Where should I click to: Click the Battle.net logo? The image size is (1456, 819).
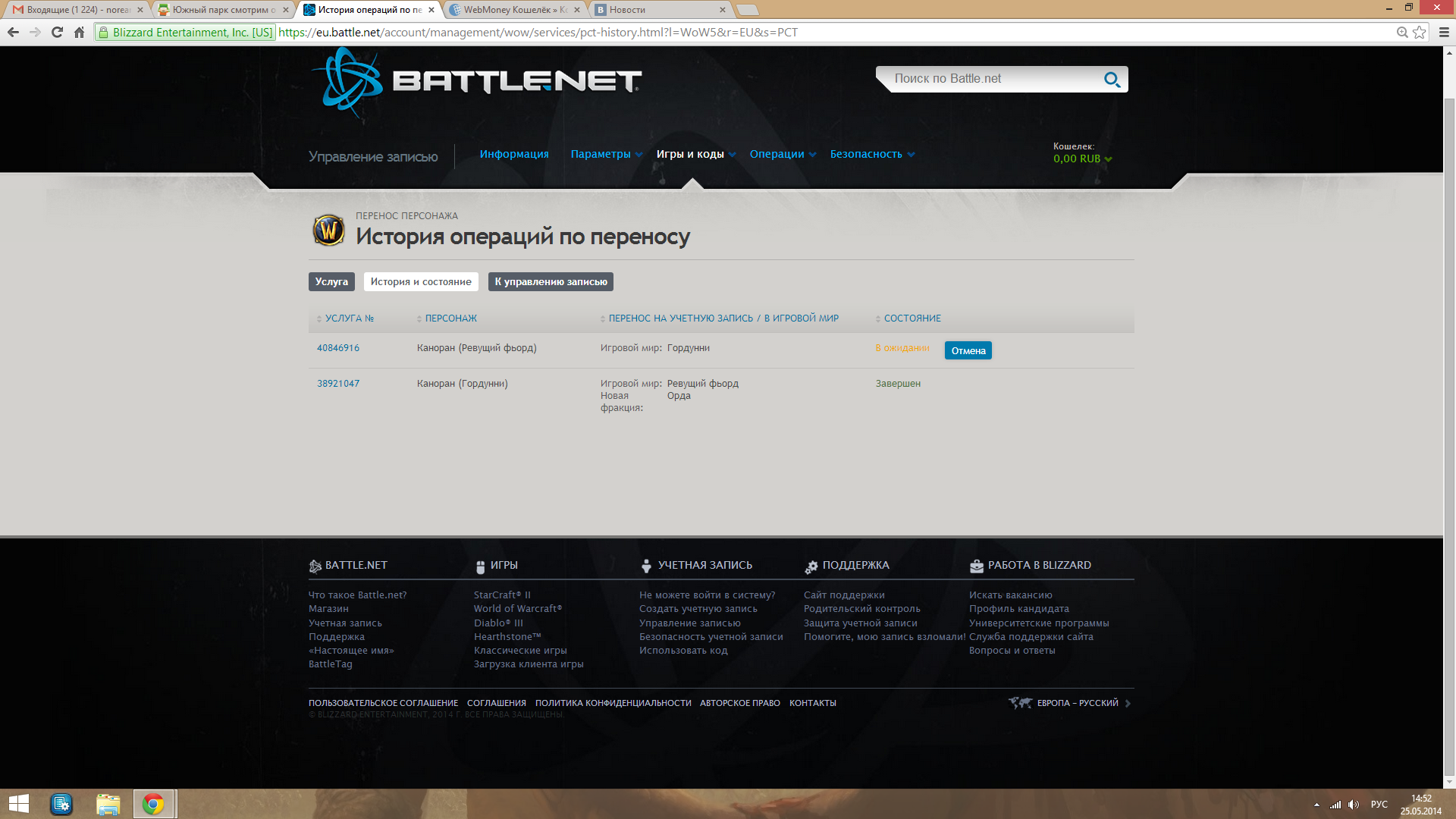pyautogui.click(x=476, y=82)
